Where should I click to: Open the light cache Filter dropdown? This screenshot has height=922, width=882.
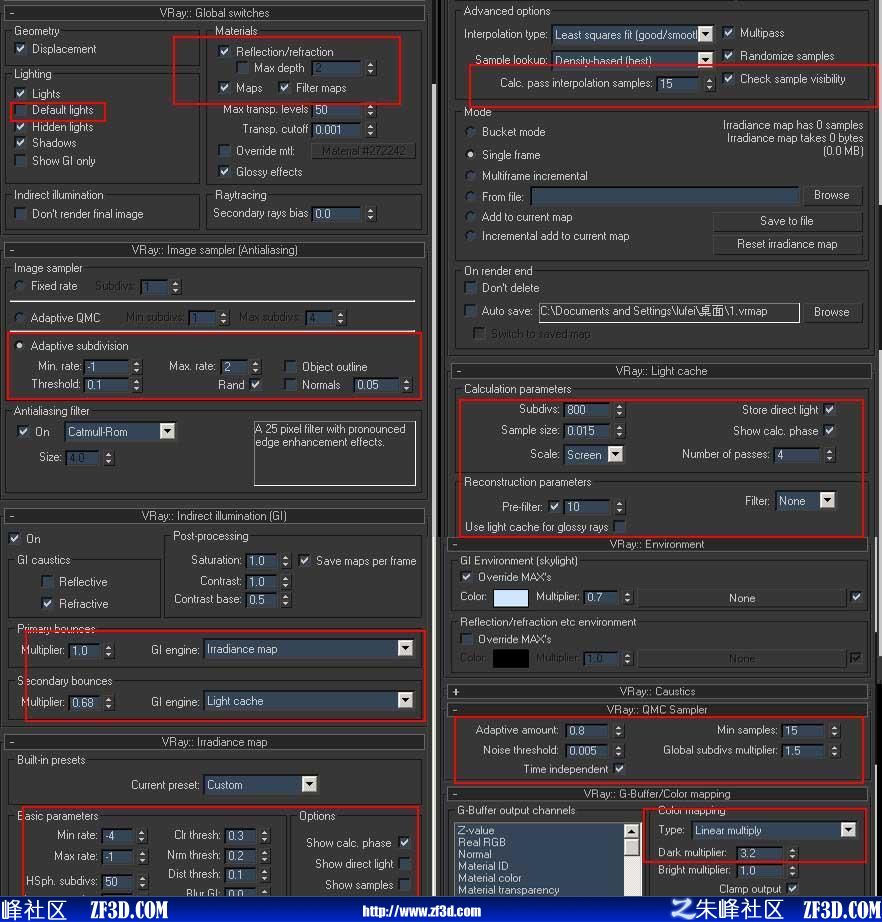coord(827,500)
